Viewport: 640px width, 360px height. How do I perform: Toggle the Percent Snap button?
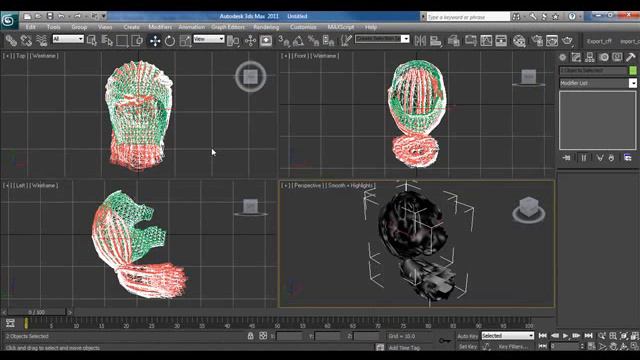click(313, 40)
